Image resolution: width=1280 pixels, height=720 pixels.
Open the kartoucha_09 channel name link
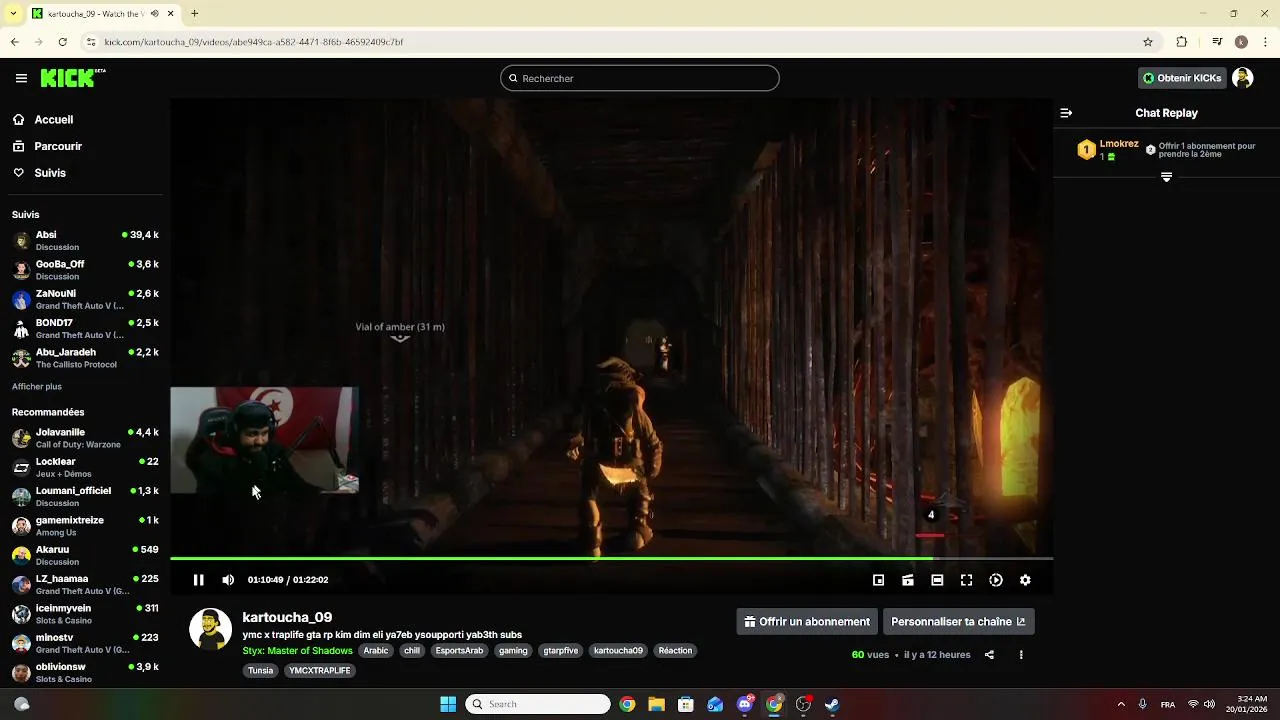click(287, 617)
